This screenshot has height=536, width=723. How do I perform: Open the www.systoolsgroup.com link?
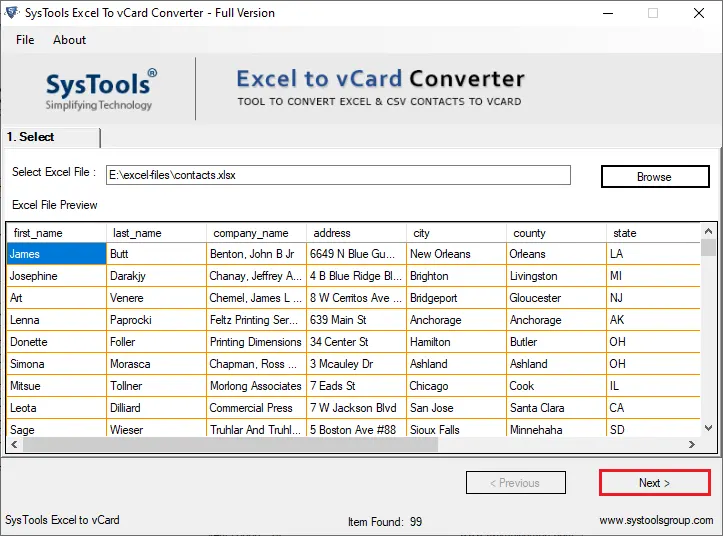(656, 520)
